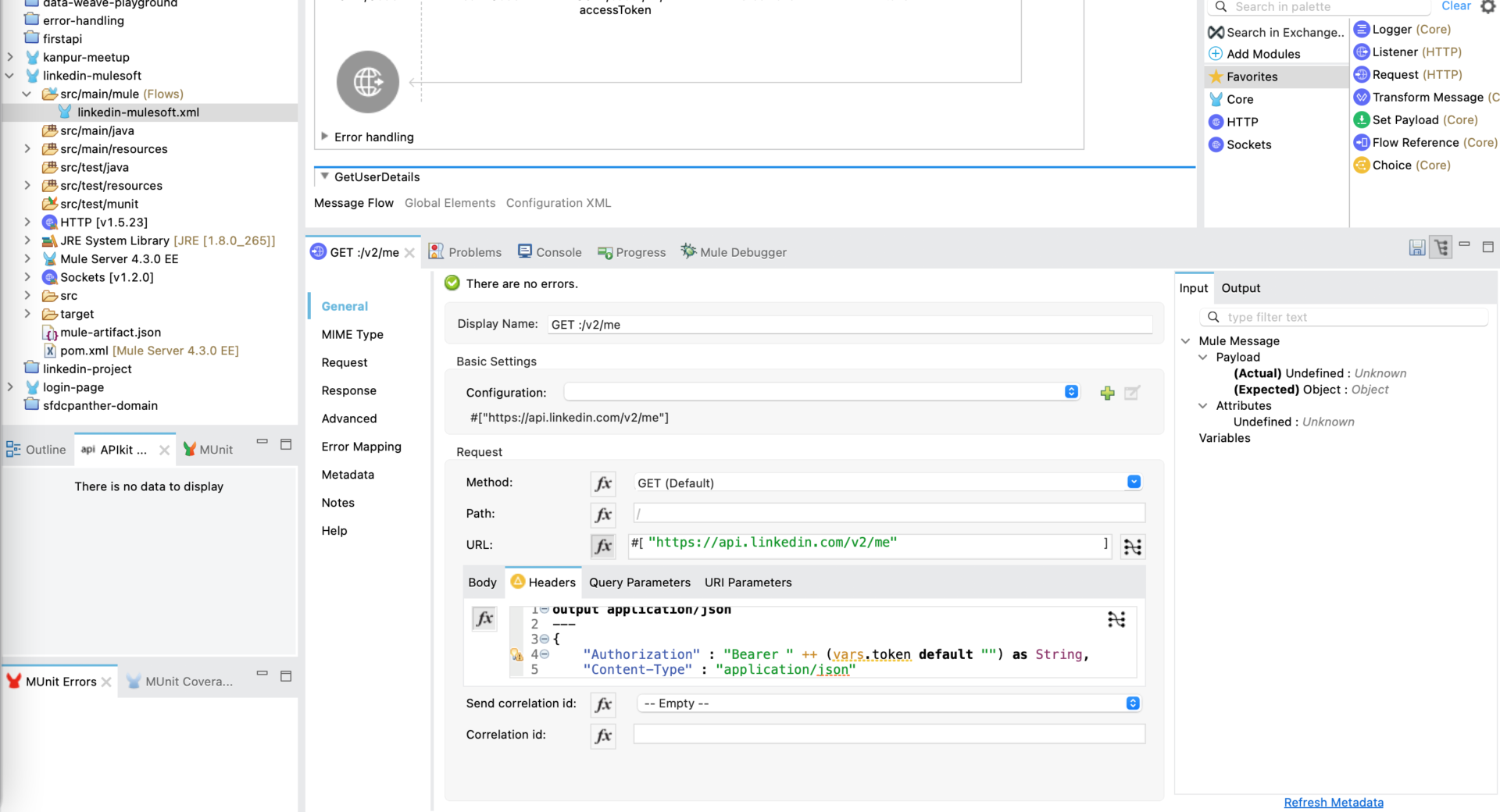Image resolution: width=1500 pixels, height=812 pixels.
Task: Select Set Payload (Core) component
Action: tap(1416, 119)
